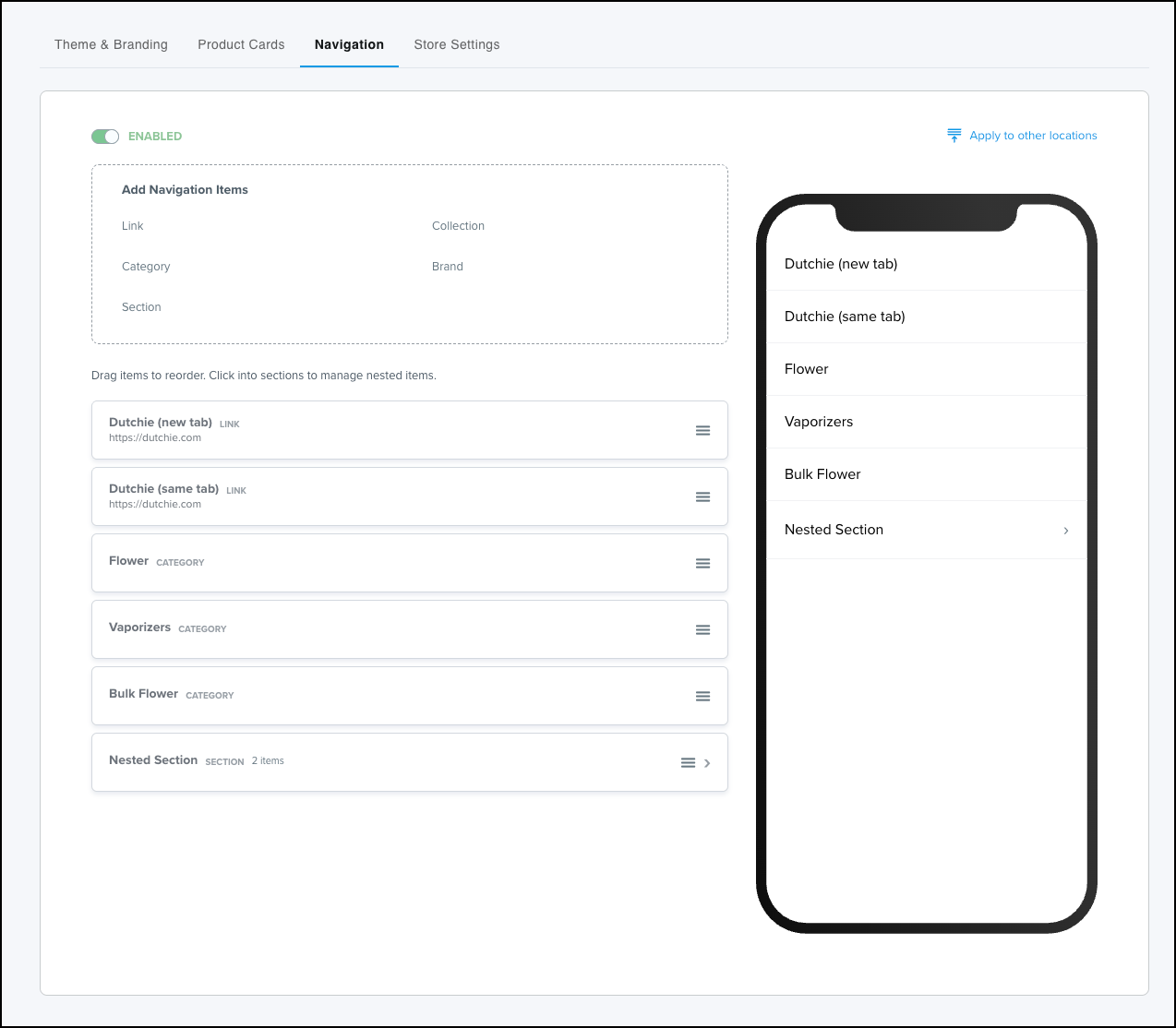Click drag handle icon on Nested Section row
This screenshot has height=1028, width=1176.
688,762
